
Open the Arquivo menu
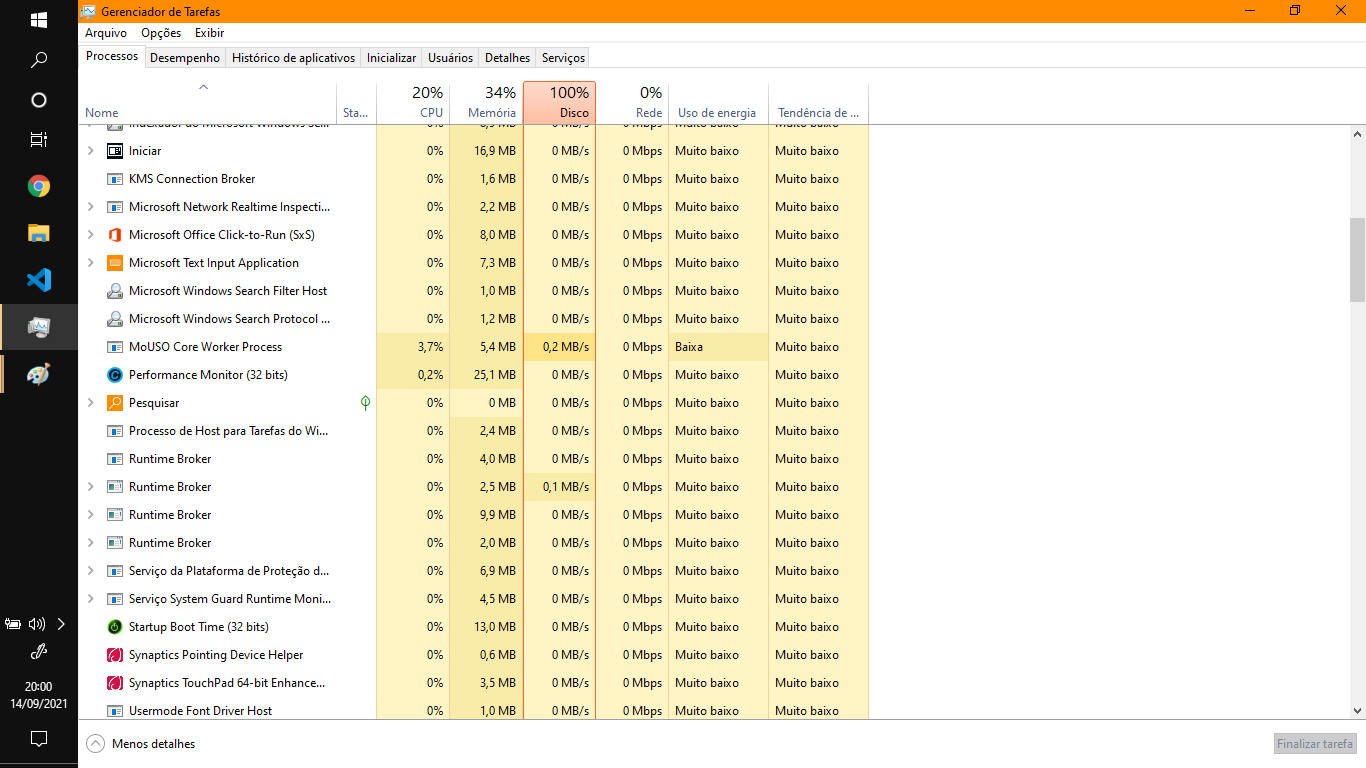coord(106,33)
